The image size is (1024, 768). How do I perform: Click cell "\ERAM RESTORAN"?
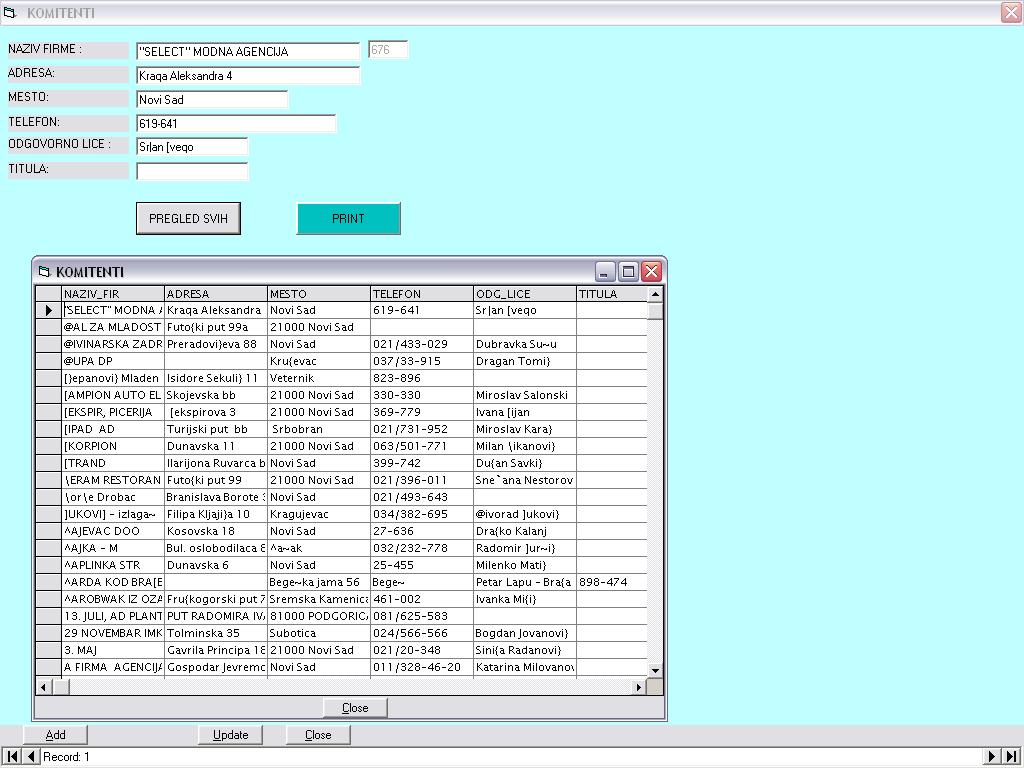click(x=112, y=480)
